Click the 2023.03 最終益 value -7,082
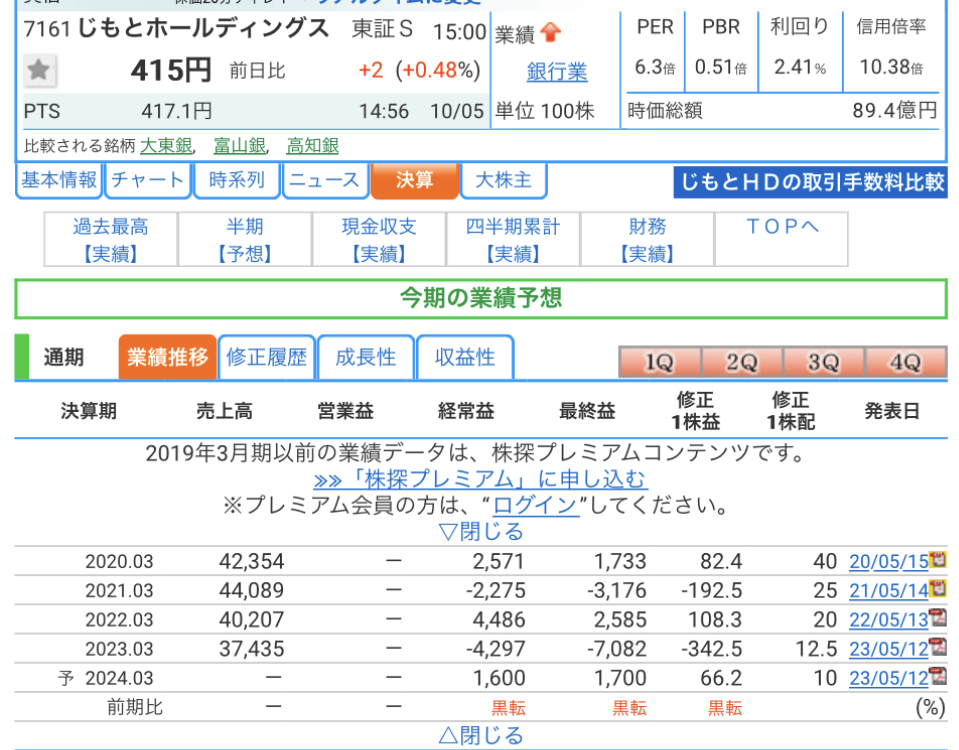This screenshot has height=750, width=959. (616, 648)
